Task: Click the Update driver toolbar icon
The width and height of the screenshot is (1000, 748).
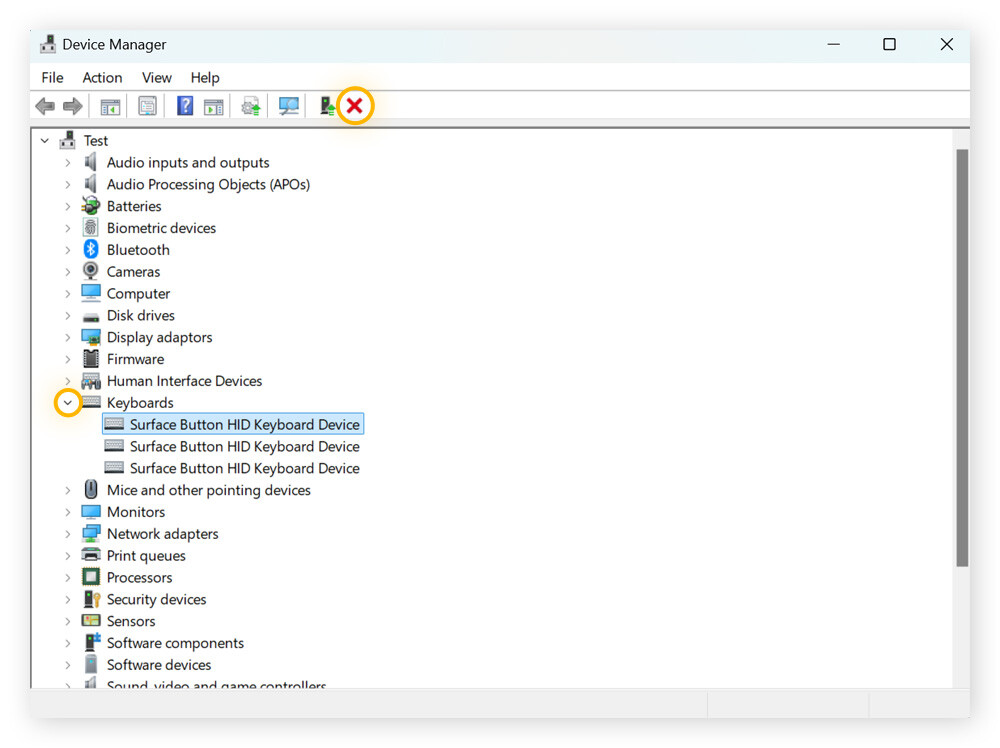Action: 250,106
